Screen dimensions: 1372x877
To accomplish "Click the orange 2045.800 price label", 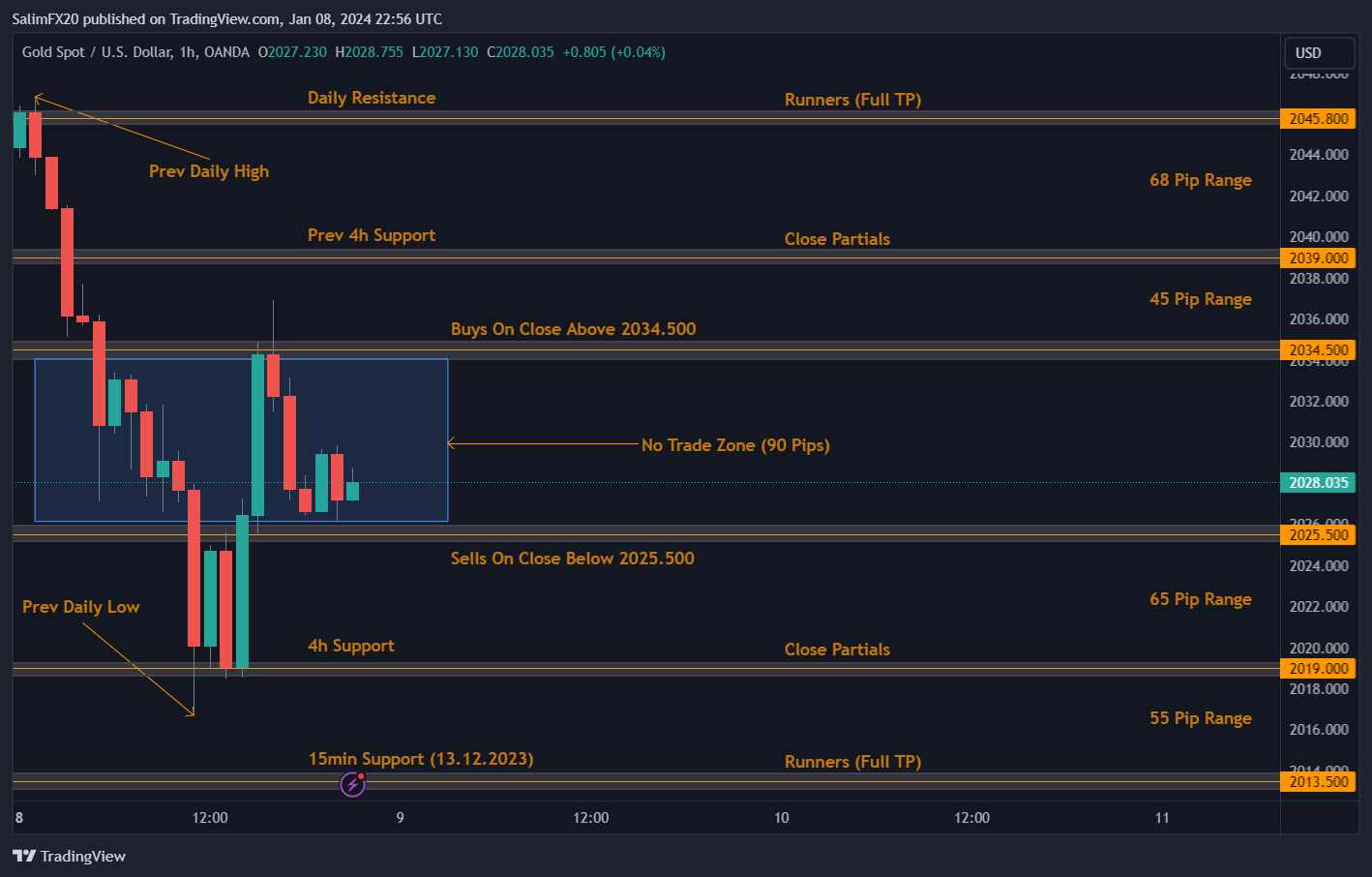I will point(1318,118).
